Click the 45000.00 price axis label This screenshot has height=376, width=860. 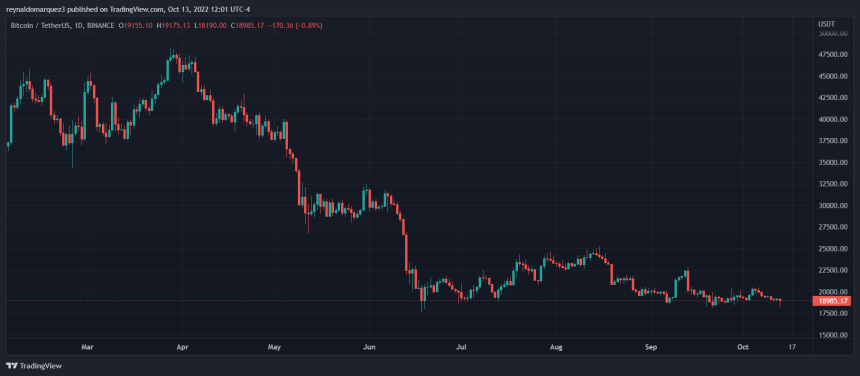(x=834, y=76)
